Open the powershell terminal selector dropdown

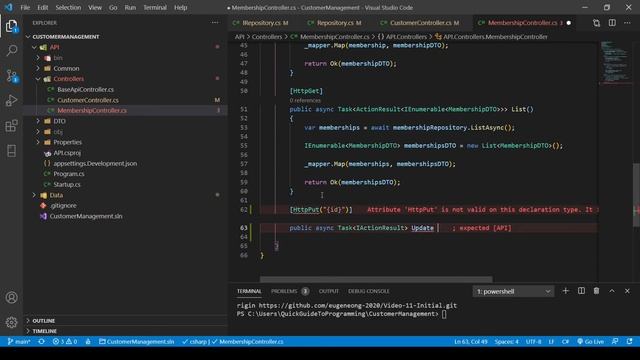pos(513,291)
